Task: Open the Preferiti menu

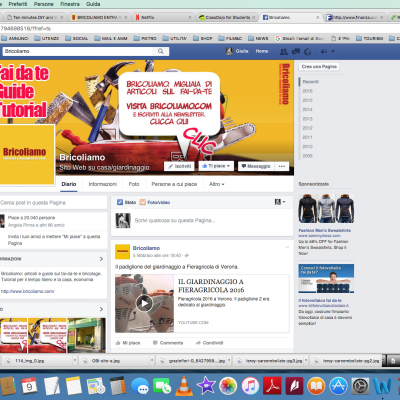Action: coord(18,4)
